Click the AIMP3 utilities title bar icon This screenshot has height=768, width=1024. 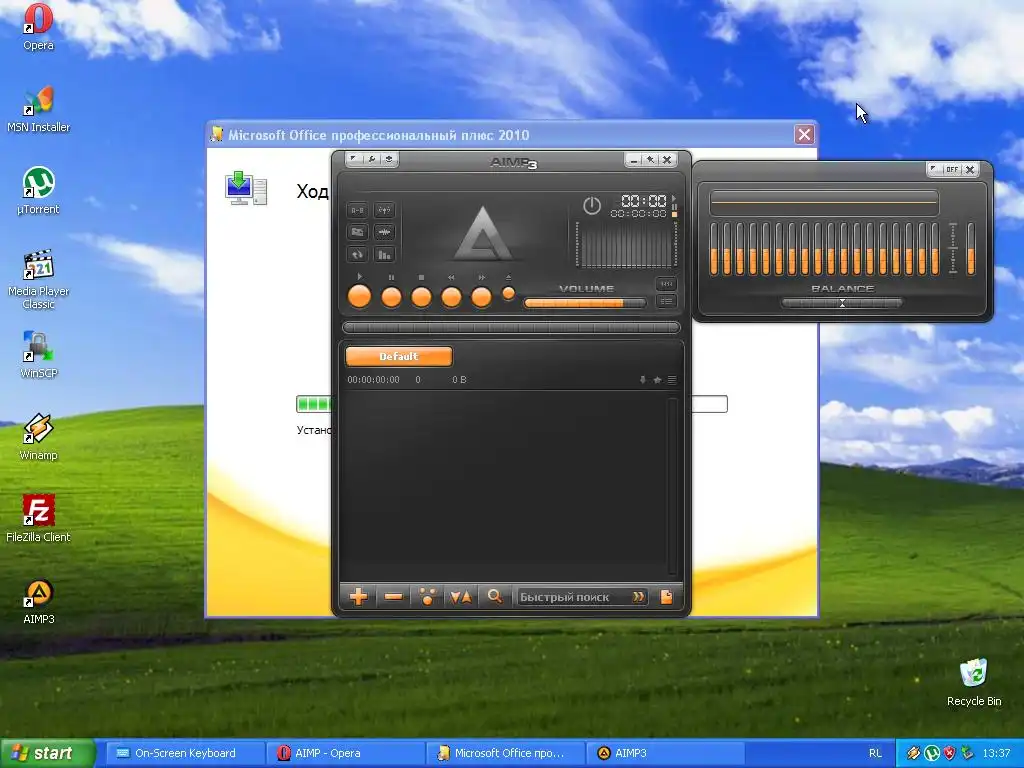pos(389,159)
